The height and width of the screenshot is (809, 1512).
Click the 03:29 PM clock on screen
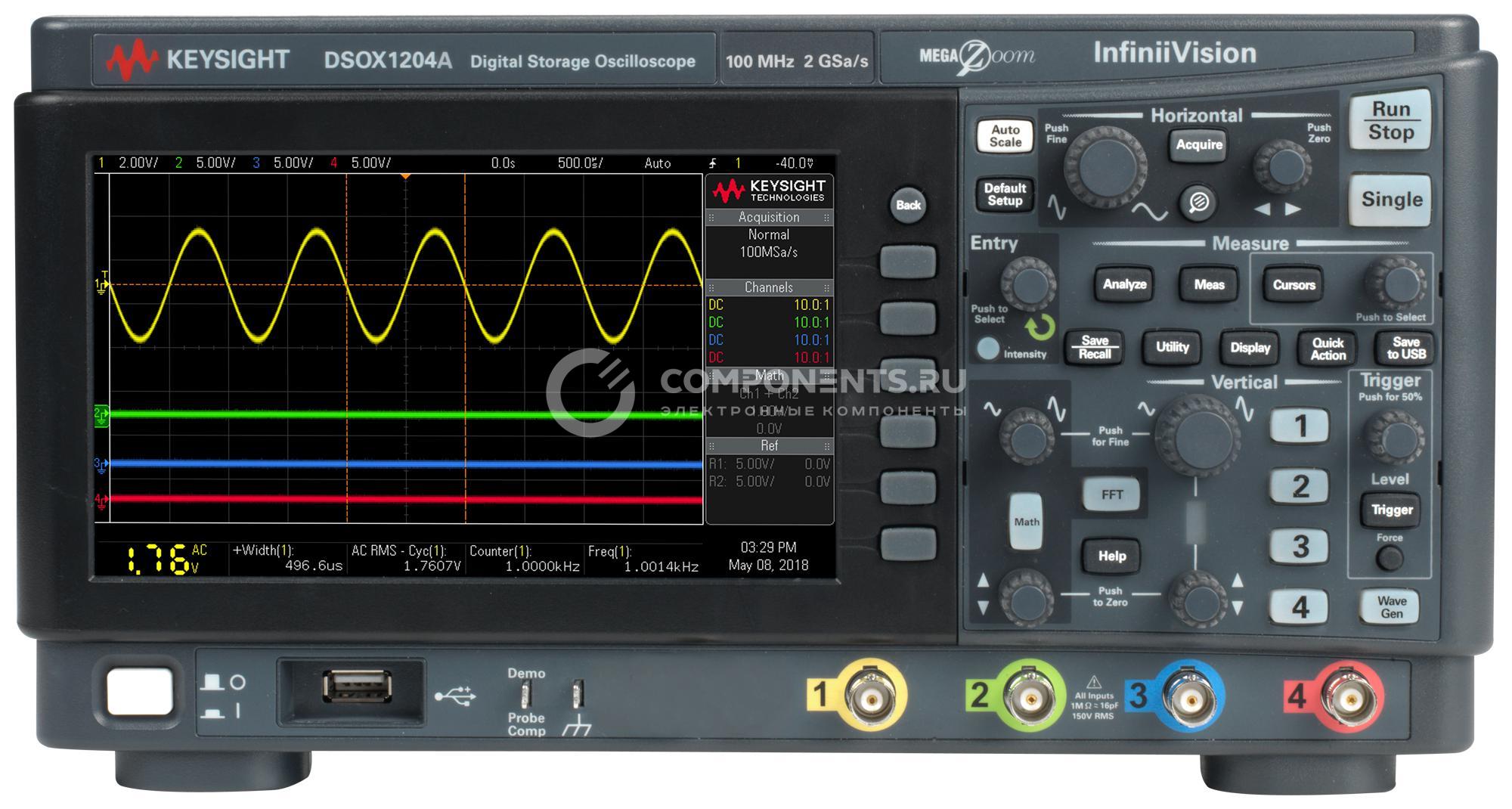point(768,547)
